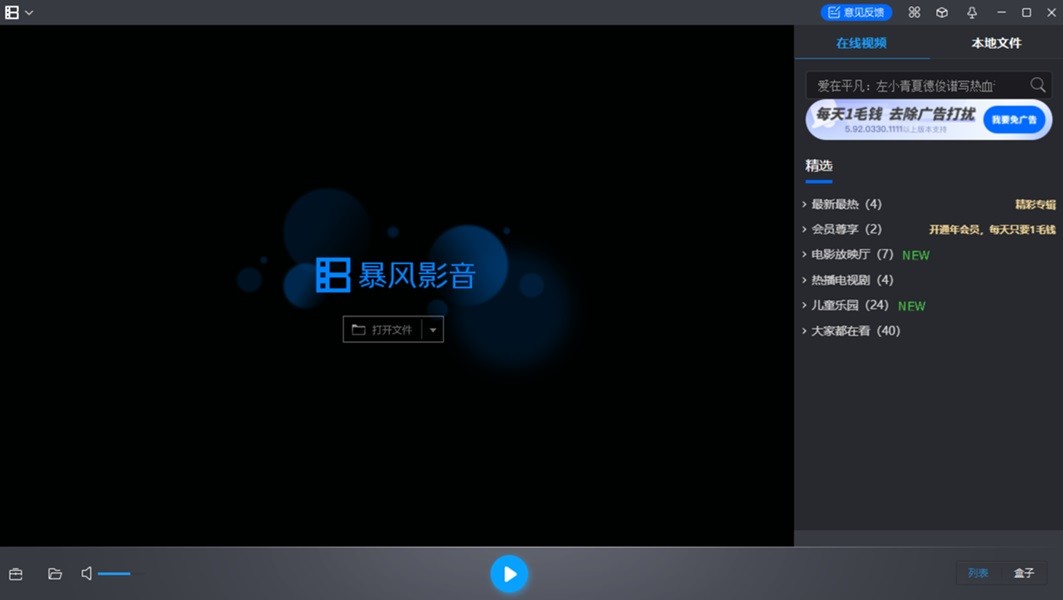Toggle the 盒子 panel

(1024, 573)
